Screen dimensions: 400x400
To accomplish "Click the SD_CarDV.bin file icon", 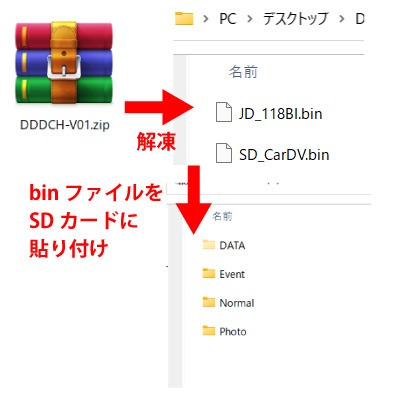I will point(224,153).
